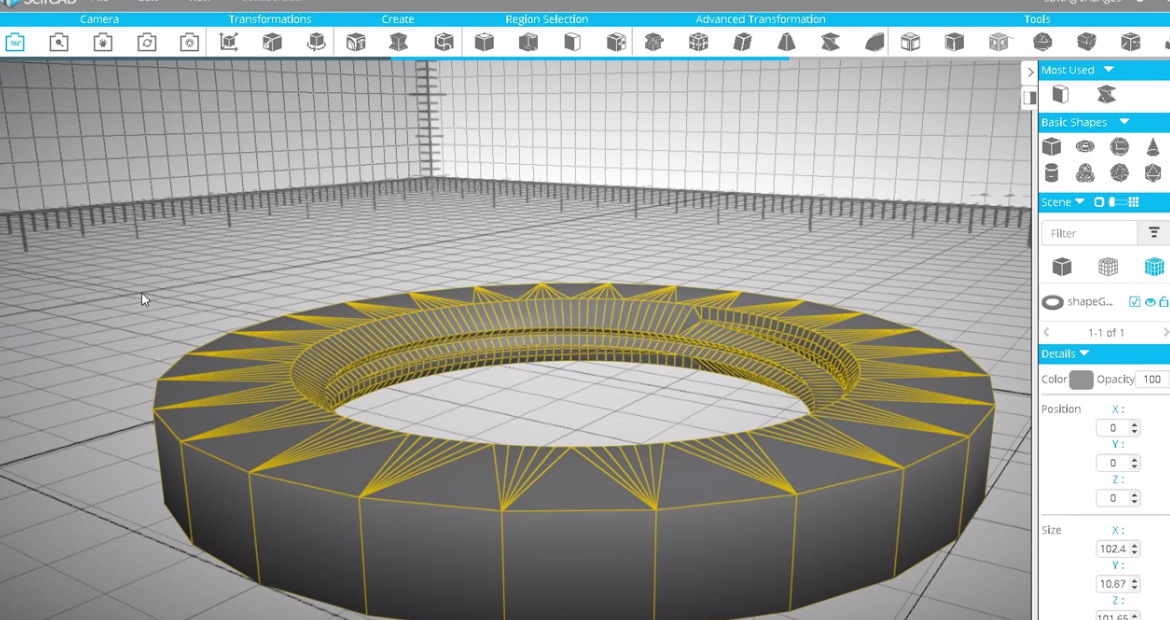Open the fifth Tools dark polyhedron icon

[x=1086, y=43]
